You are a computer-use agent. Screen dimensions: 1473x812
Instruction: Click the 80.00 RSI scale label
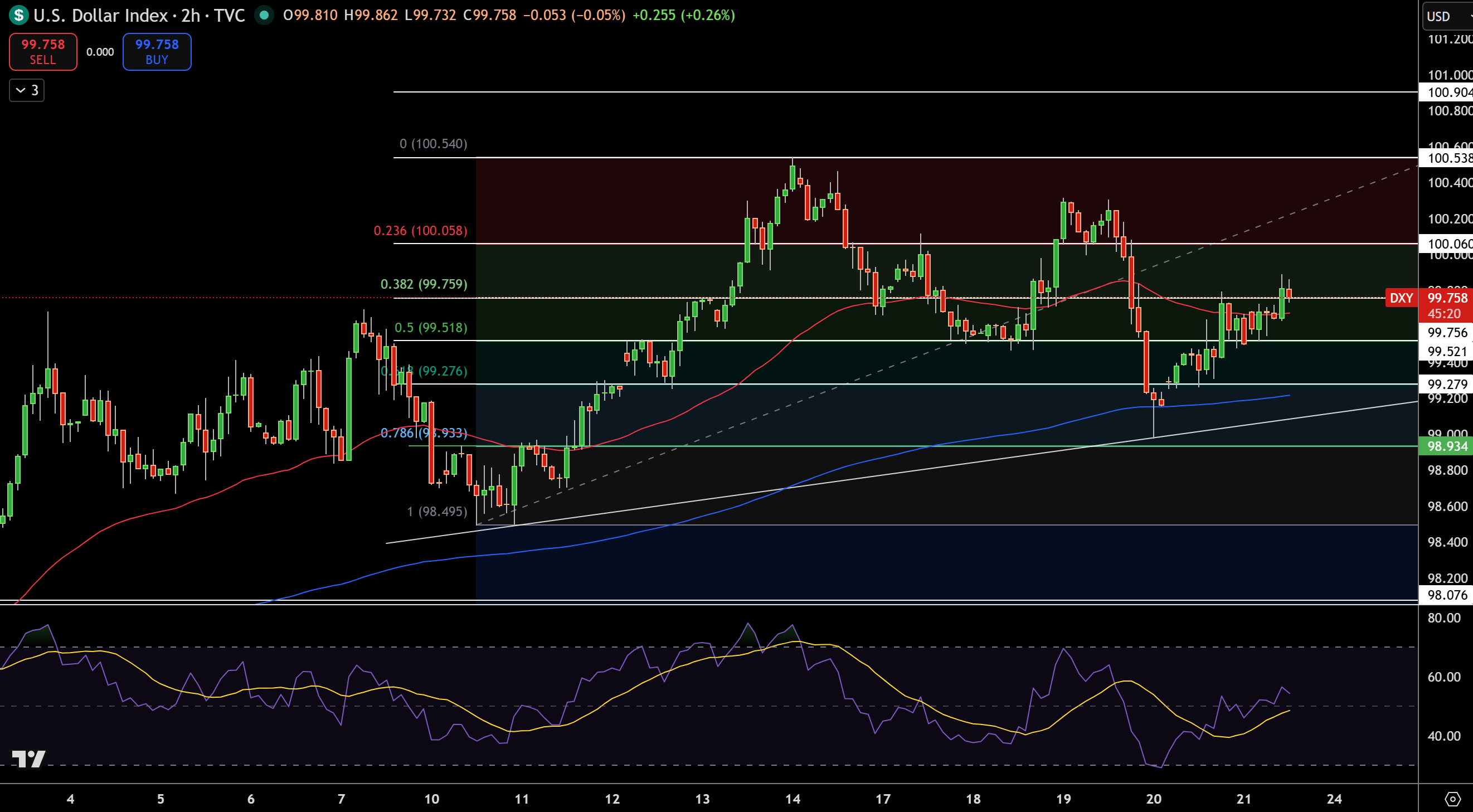pyautogui.click(x=1443, y=617)
